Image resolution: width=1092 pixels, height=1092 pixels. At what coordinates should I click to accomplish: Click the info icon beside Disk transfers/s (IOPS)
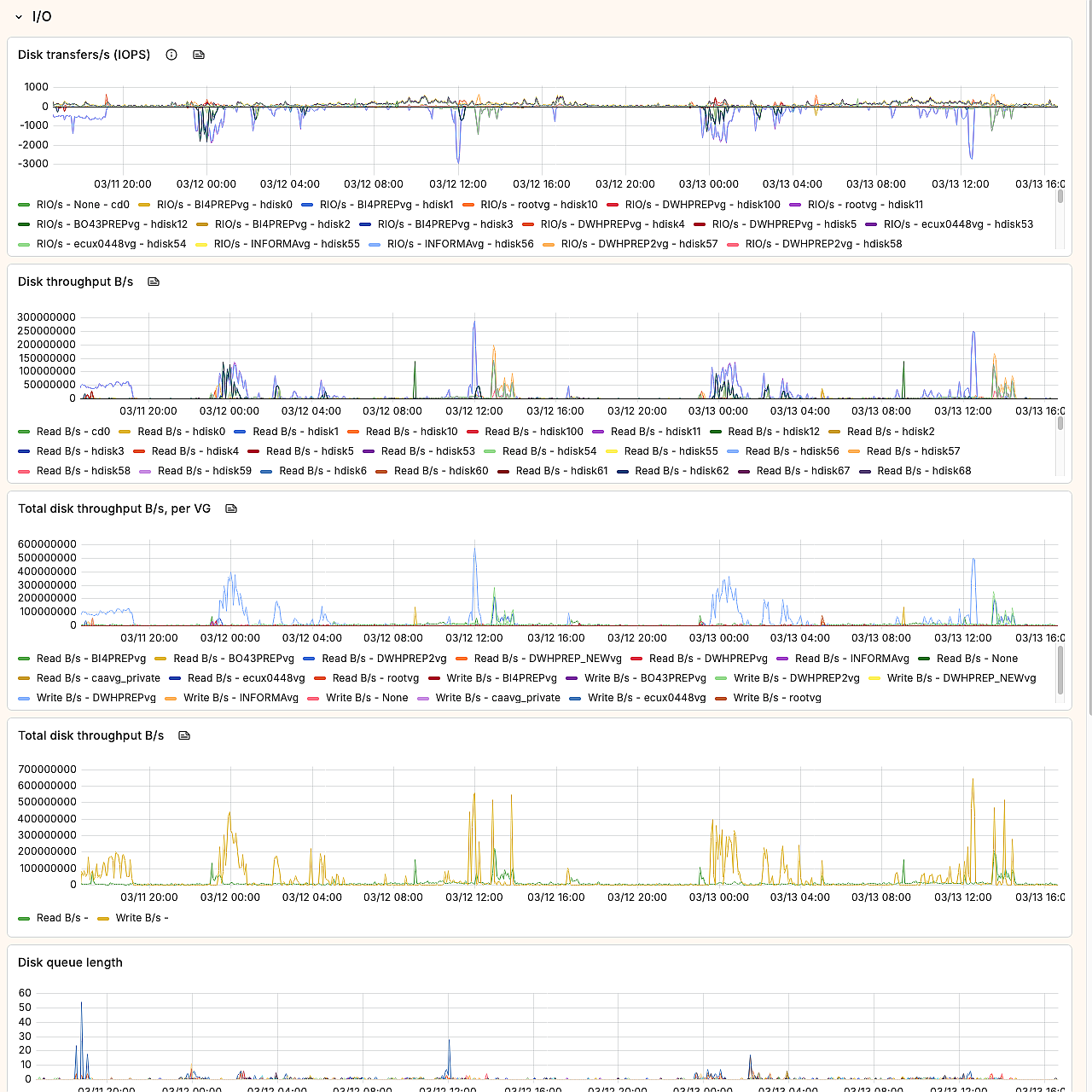[x=171, y=55]
